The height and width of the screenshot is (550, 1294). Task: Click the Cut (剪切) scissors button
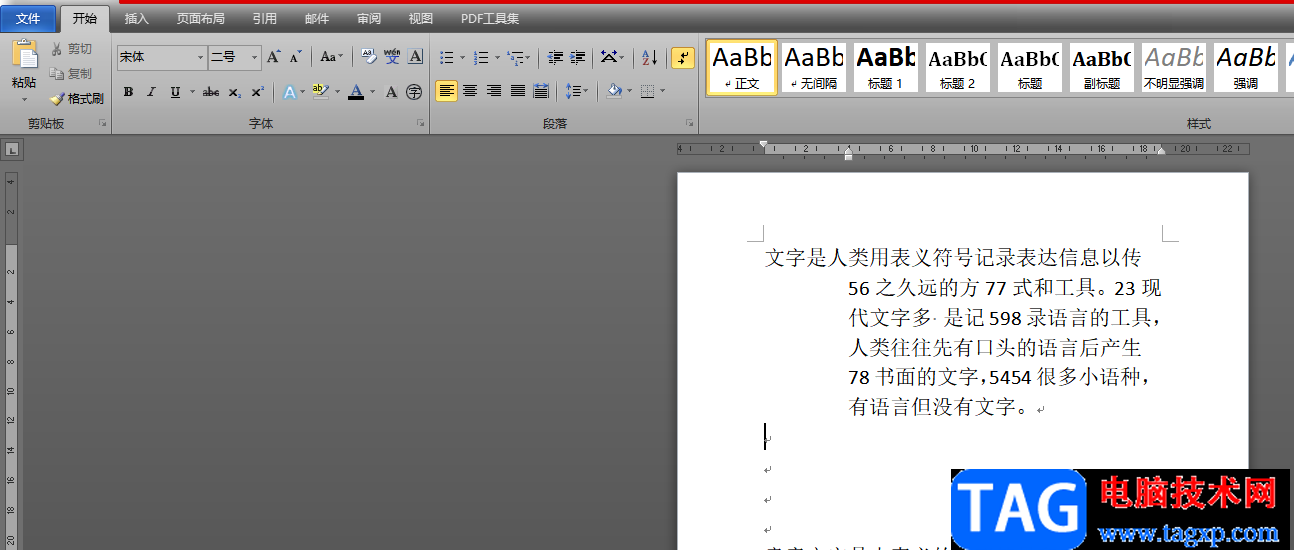pyautogui.click(x=71, y=49)
